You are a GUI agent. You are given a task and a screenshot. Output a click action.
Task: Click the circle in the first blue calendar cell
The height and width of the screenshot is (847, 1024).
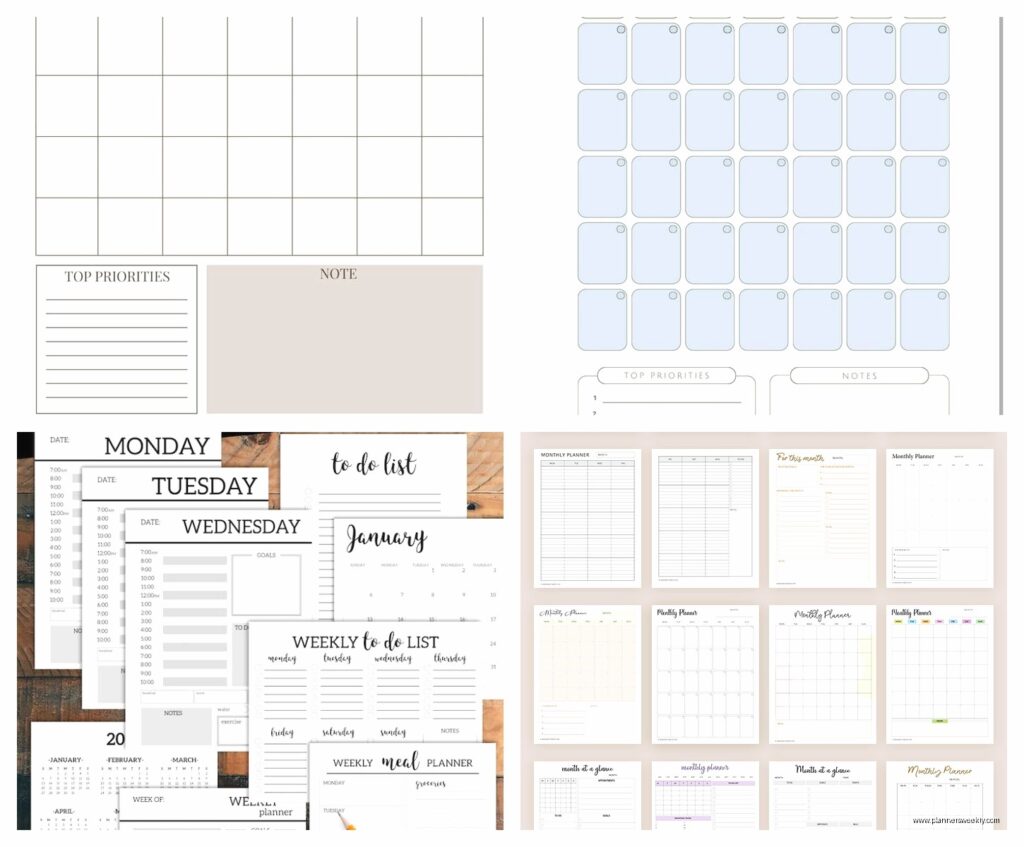620,31
